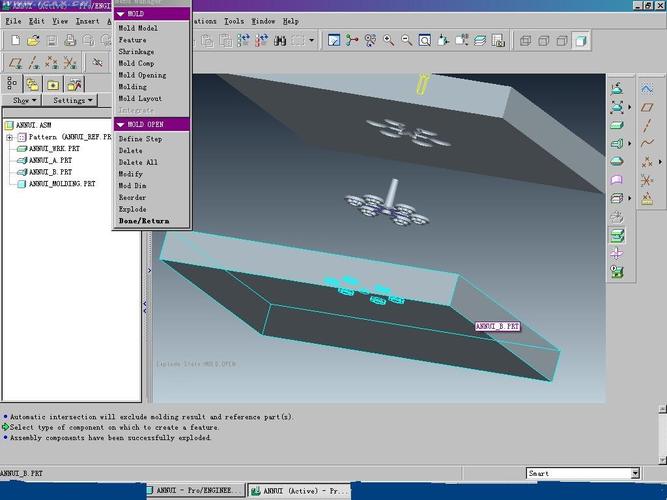This screenshot has width=667, height=500.
Task: Open the File menu
Action: (13, 21)
